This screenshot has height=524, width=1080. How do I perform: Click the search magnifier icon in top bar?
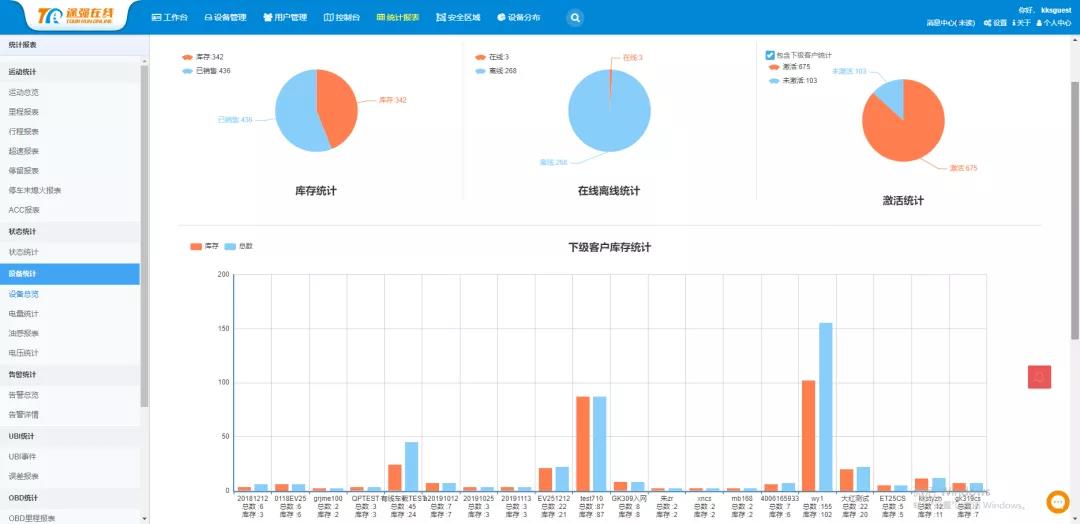(x=575, y=18)
